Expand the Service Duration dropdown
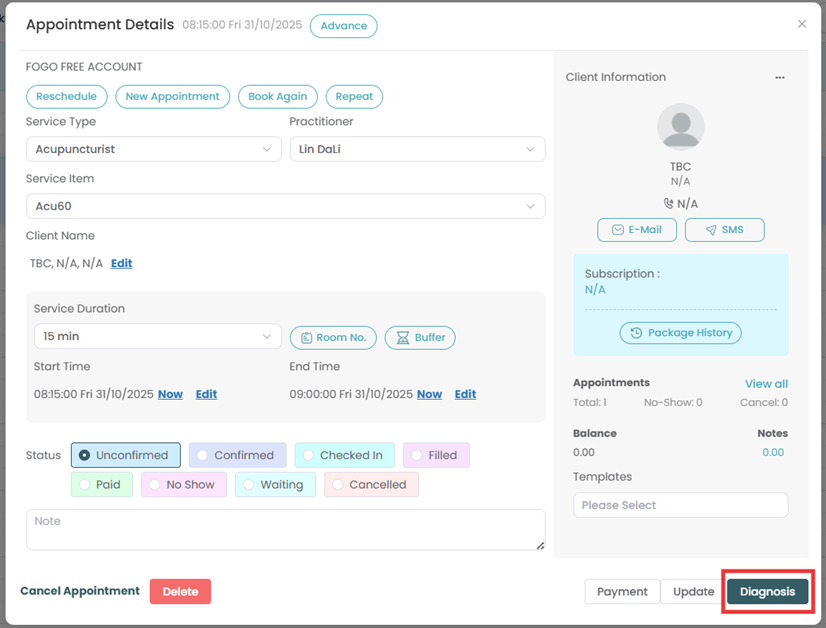Image resolution: width=826 pixels, height=628 pixels. click(x=157, y=337)
